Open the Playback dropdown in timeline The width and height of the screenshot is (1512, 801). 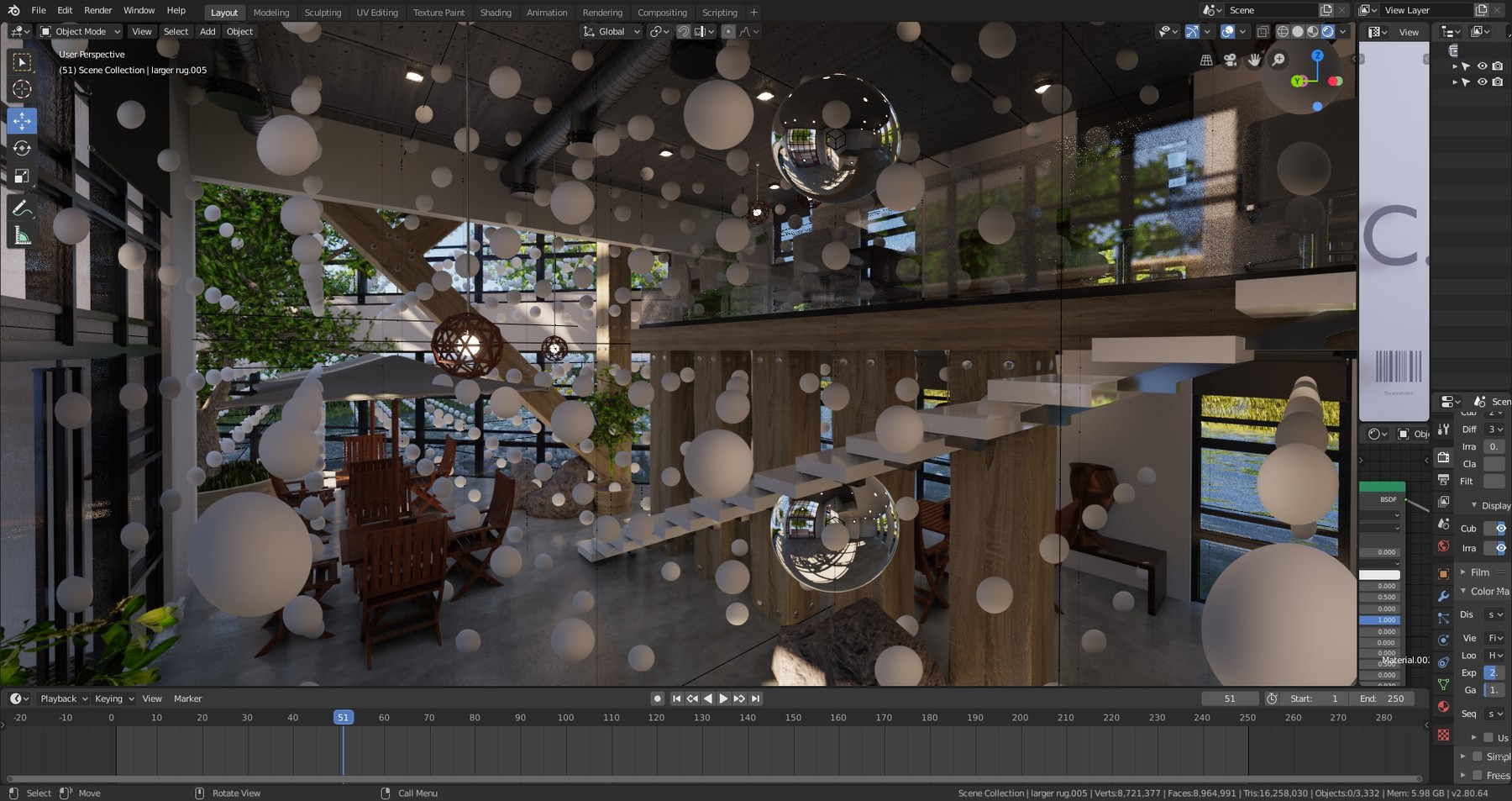64,698
